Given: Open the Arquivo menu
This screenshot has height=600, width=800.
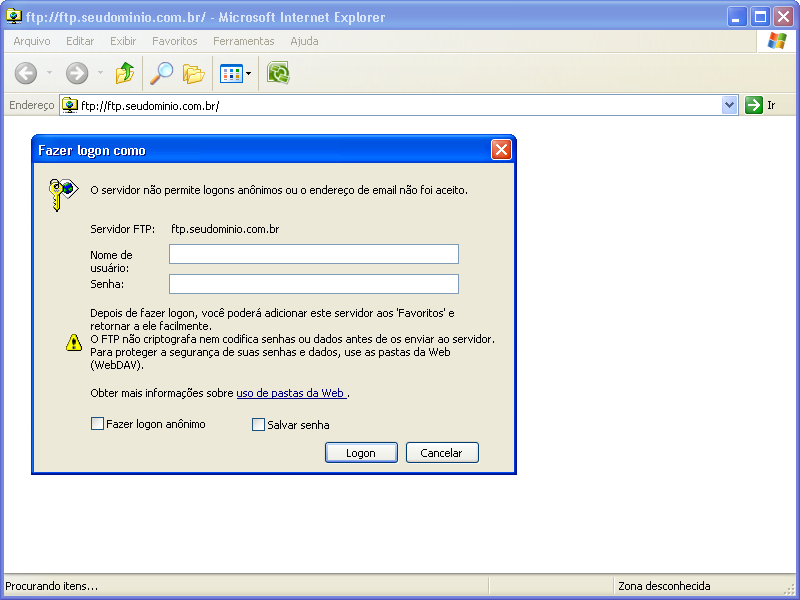Looking at the screenshot, I should click(32, 41).
